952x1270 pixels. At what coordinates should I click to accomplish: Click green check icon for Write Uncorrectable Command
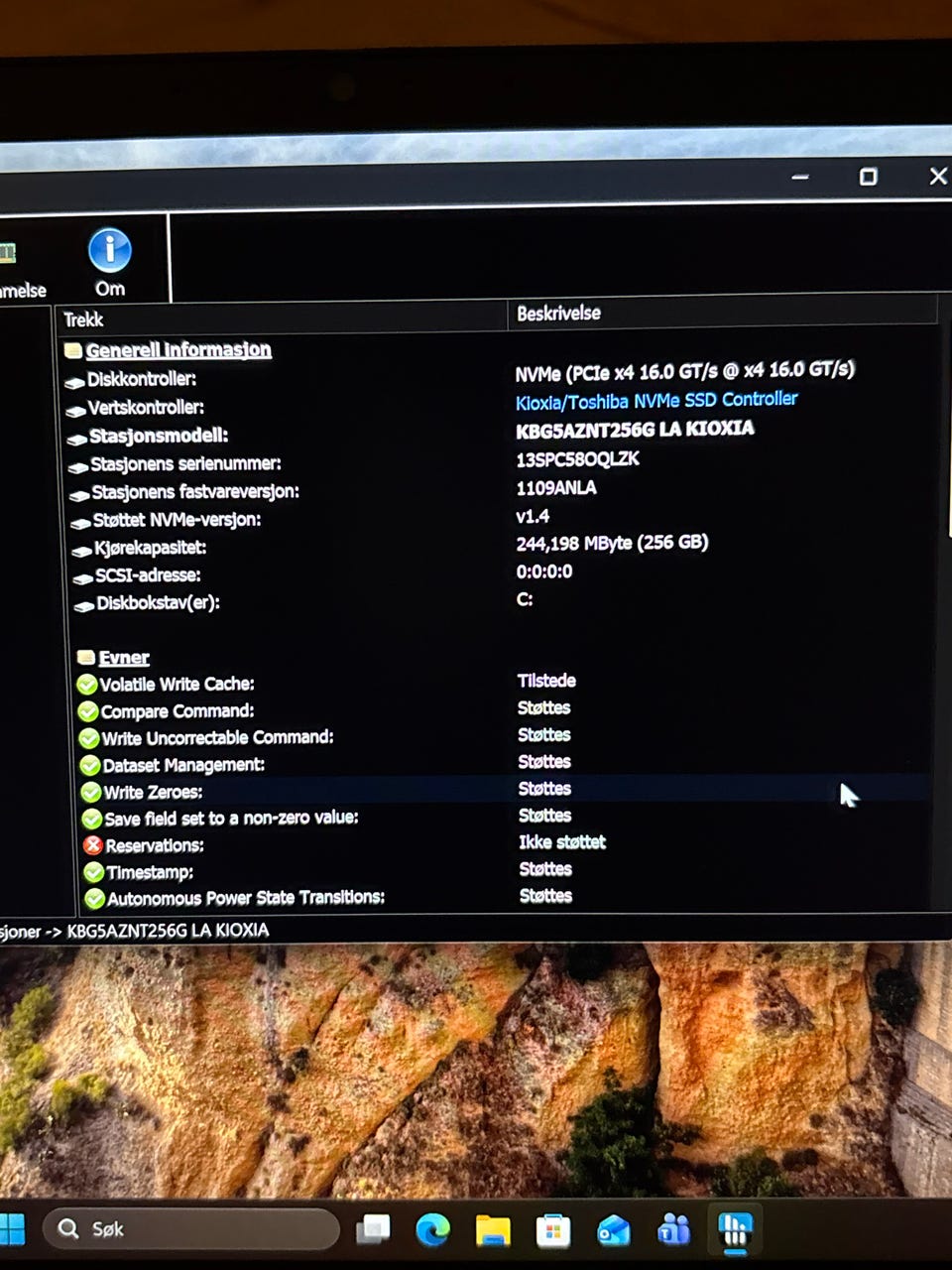click(x=89, y=738)
